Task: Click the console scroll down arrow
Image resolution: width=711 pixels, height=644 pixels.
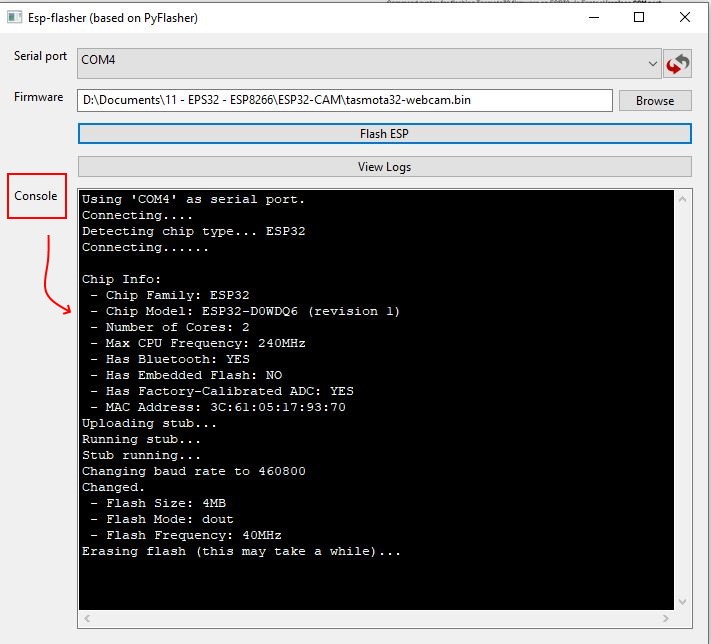Action: 682,601
